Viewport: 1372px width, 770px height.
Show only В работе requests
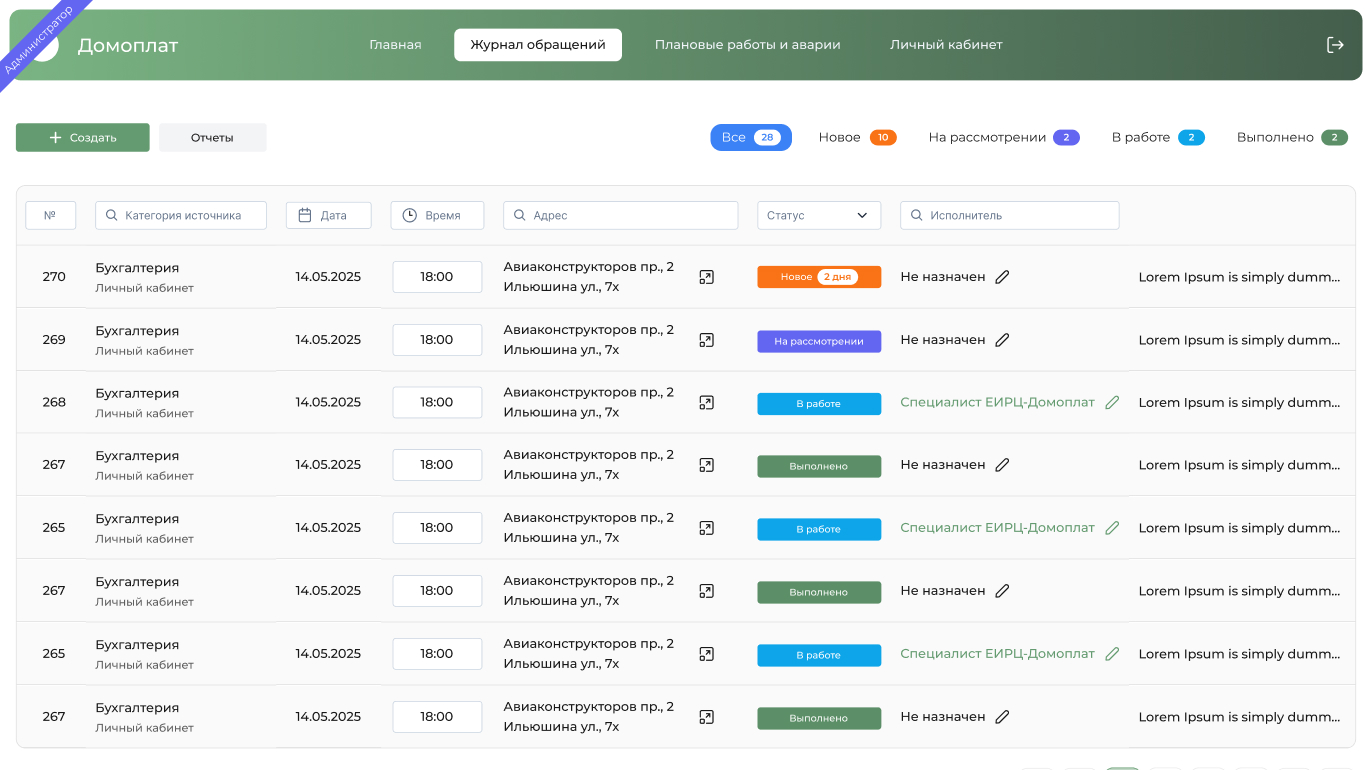pos(1157,137)
